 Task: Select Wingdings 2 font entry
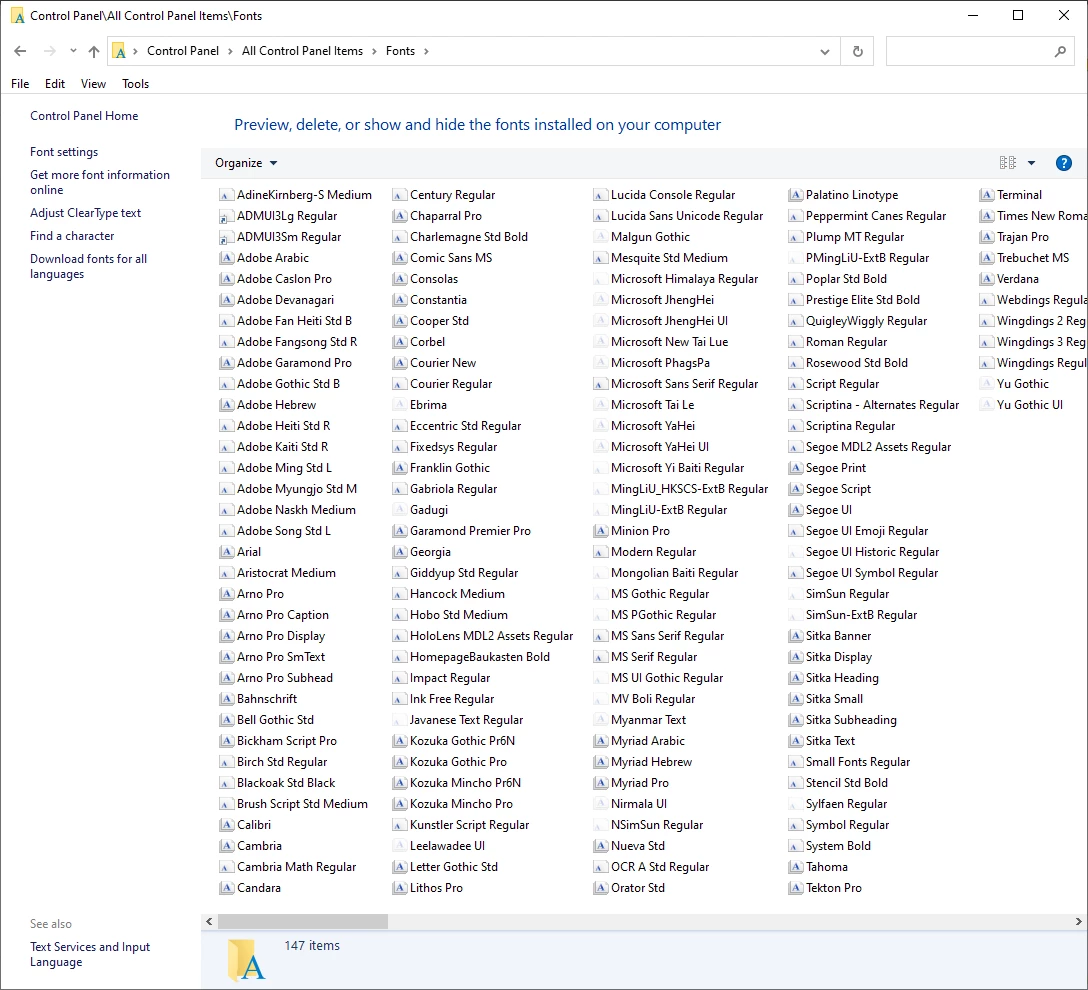point(1041,321)
